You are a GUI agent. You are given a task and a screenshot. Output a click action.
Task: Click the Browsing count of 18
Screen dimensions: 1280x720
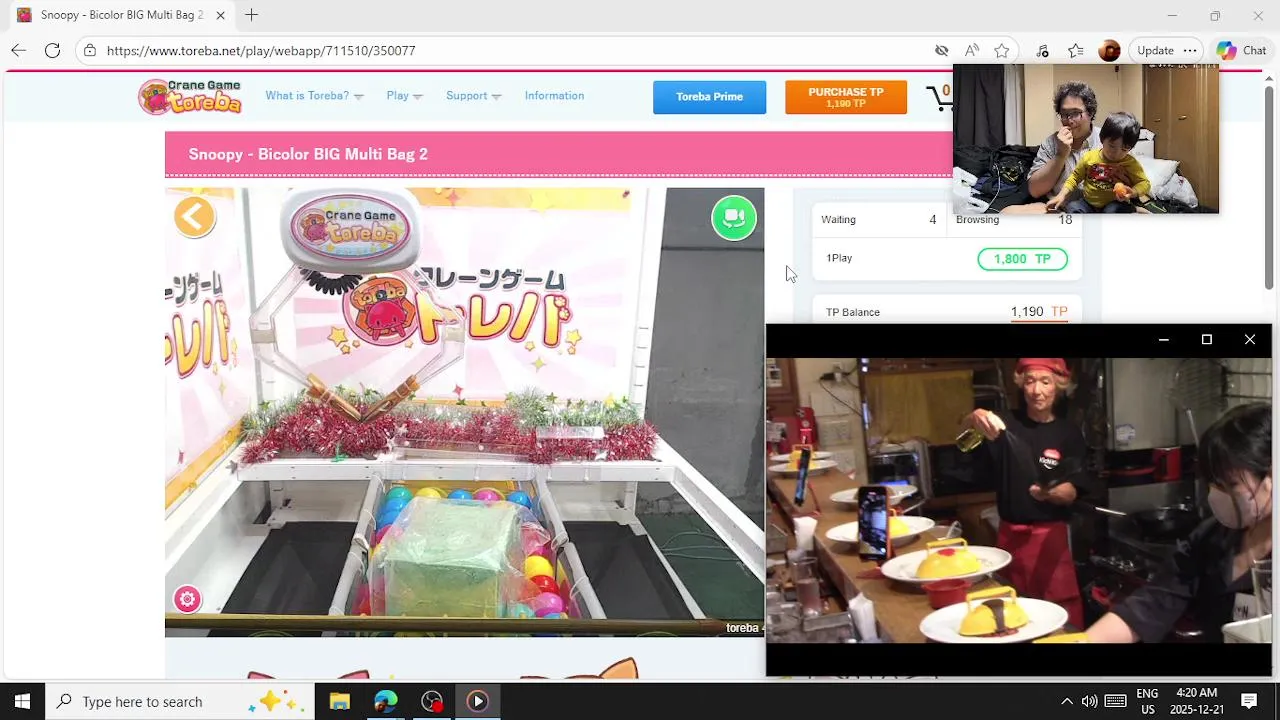pyautogui.click(x=1065, y=220)
